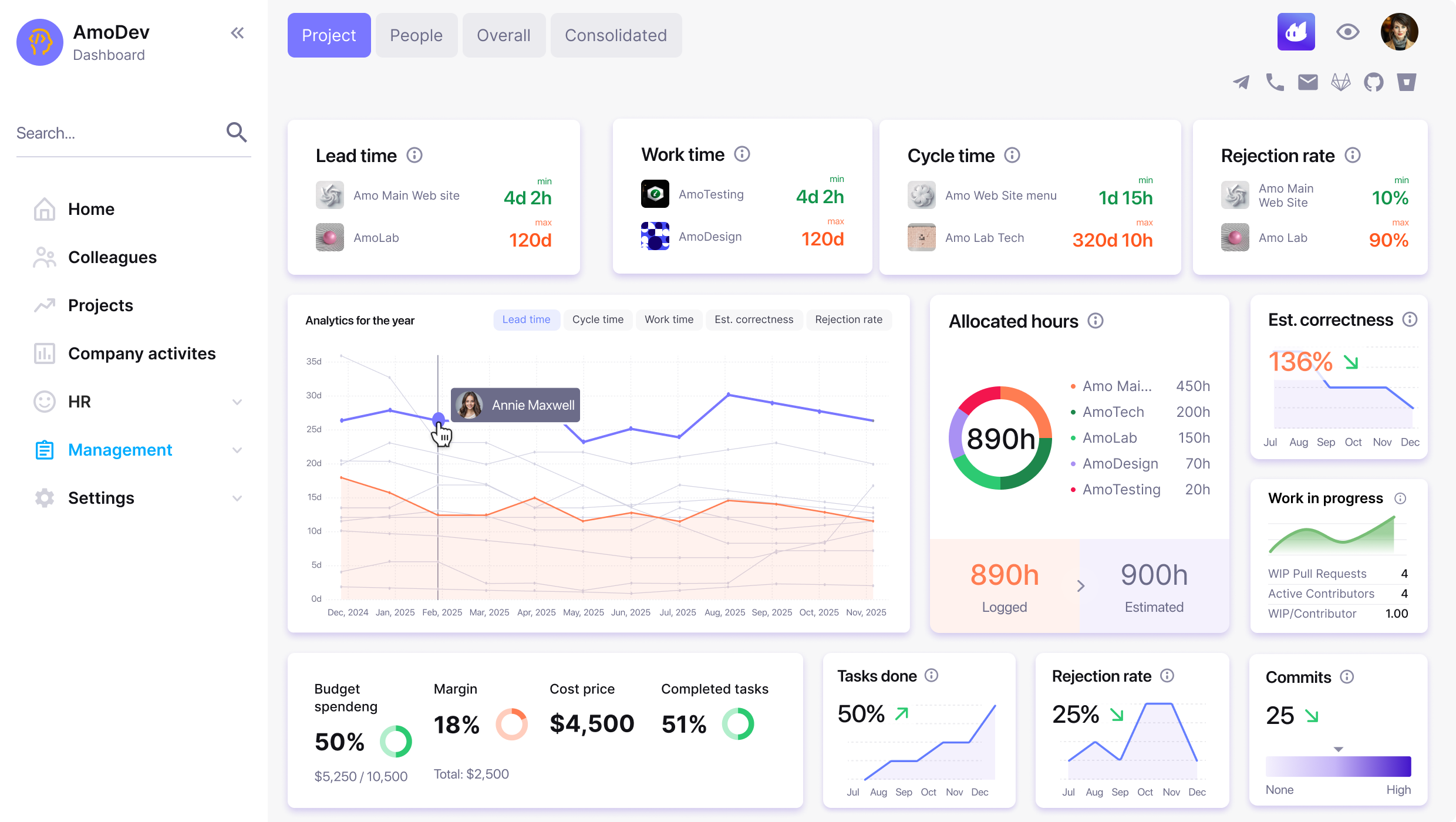Click the phone call icon
The width and height of the screenshot is (1456, 822).
pyautogui.click(x=1275, y=82)
